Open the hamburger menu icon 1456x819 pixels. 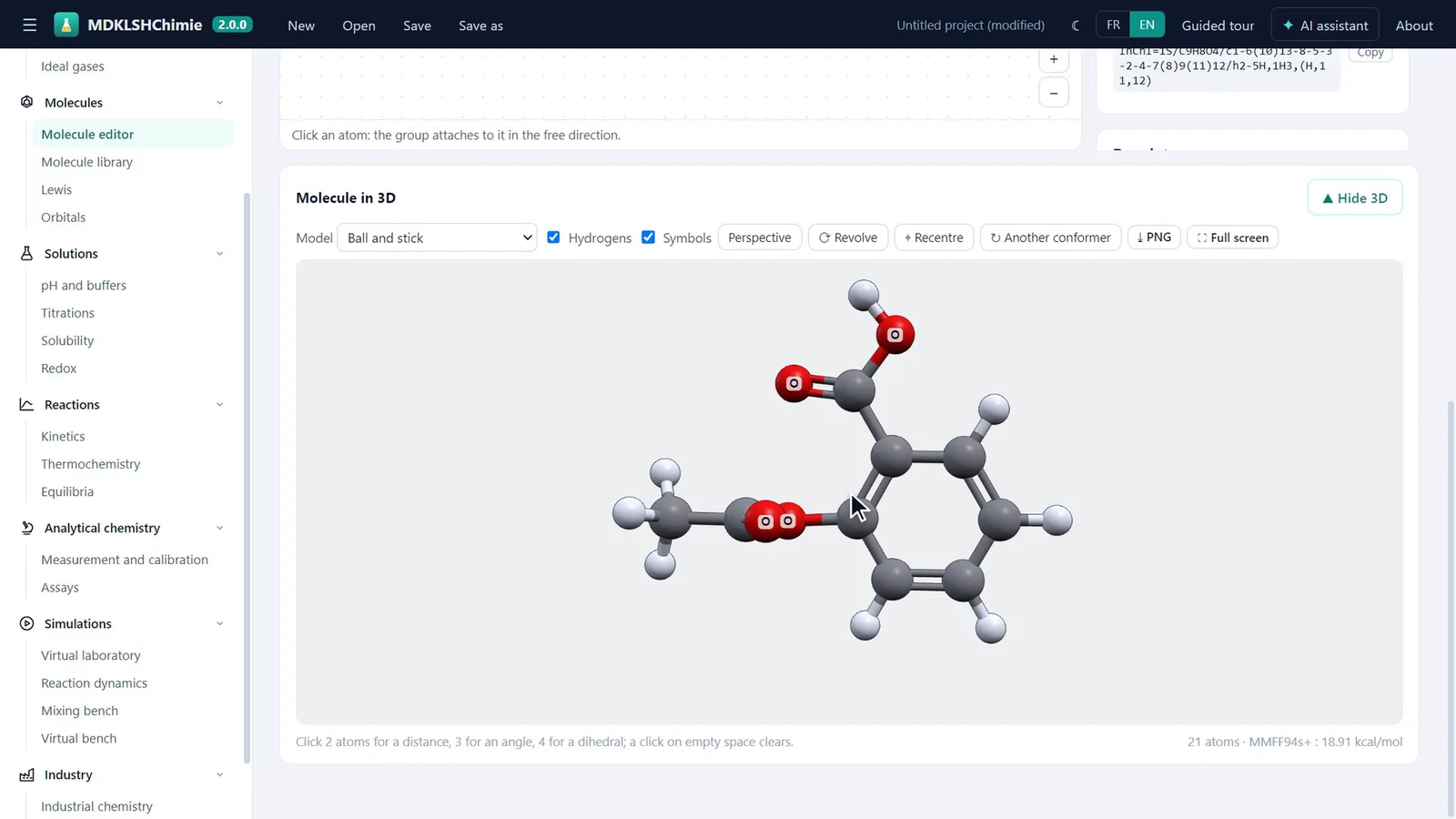pos(30,25)
